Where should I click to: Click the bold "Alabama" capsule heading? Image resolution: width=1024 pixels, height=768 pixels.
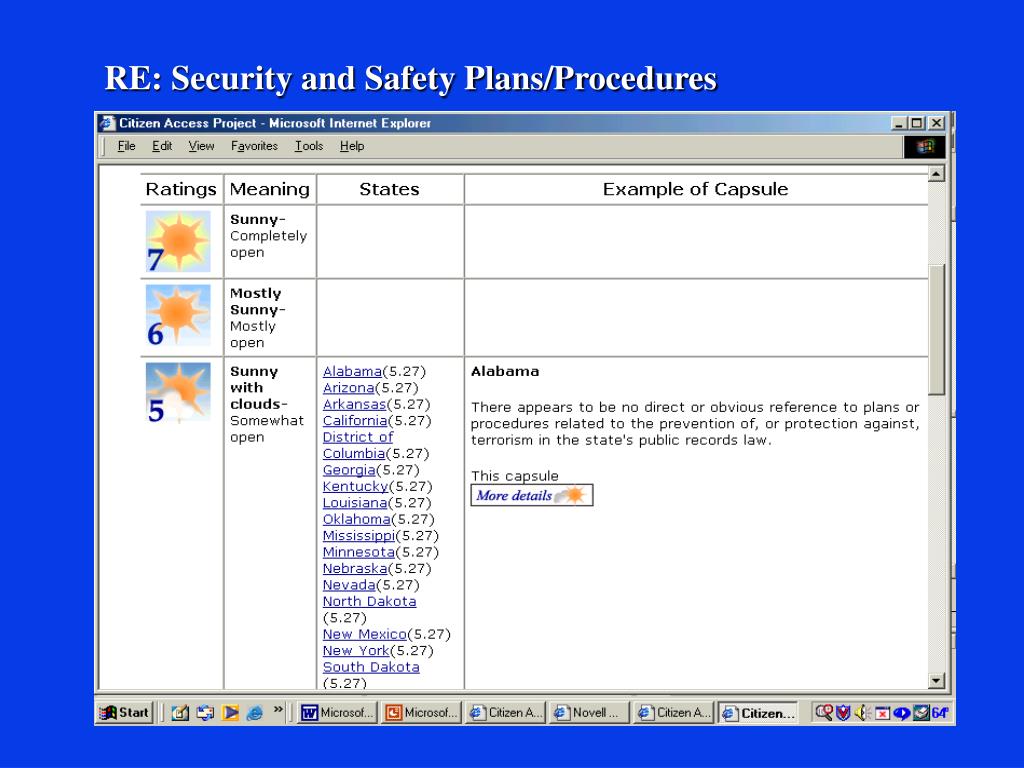(505, 371)
